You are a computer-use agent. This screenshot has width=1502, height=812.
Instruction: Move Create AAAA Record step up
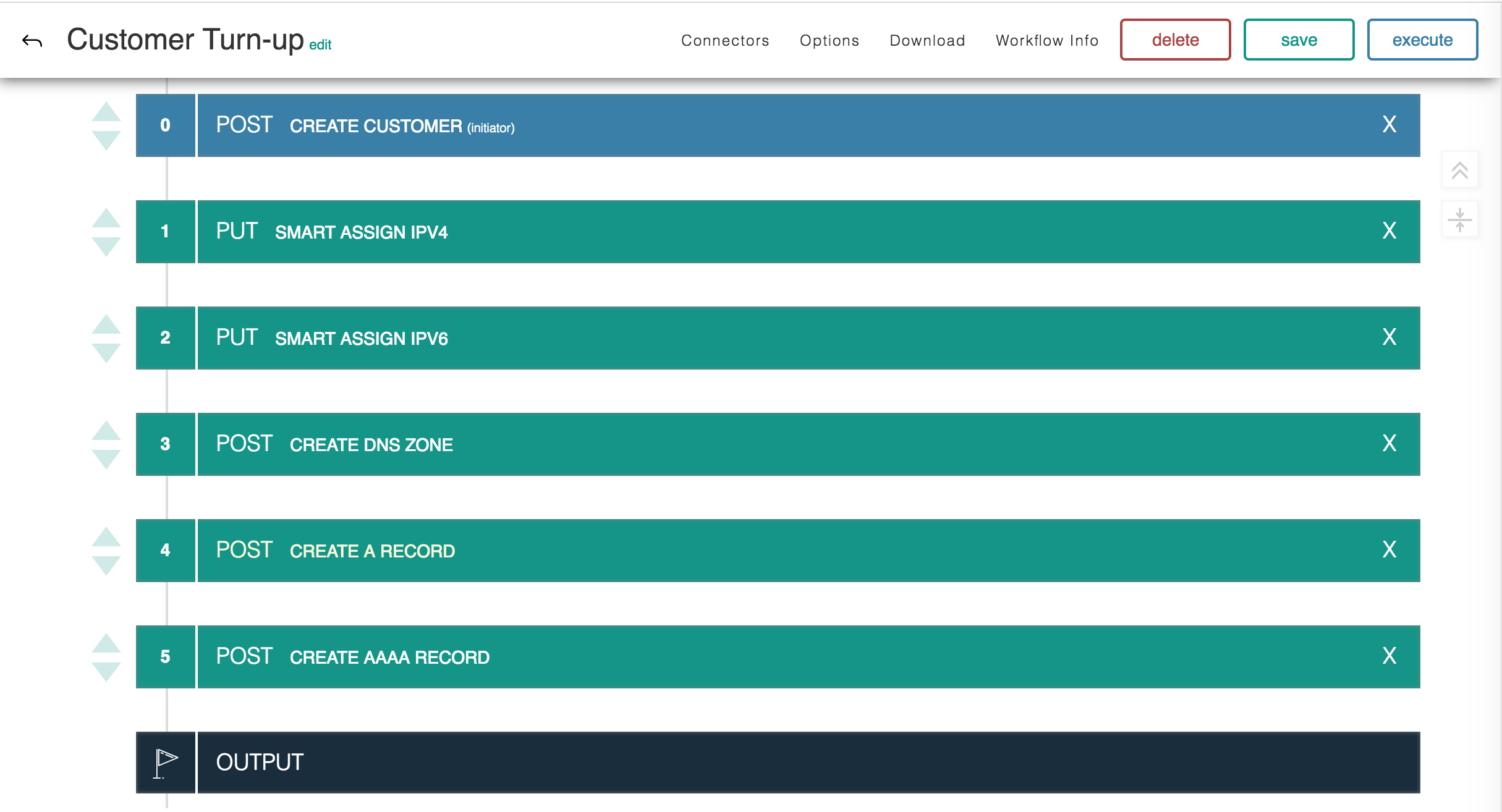tap(106, 643)
